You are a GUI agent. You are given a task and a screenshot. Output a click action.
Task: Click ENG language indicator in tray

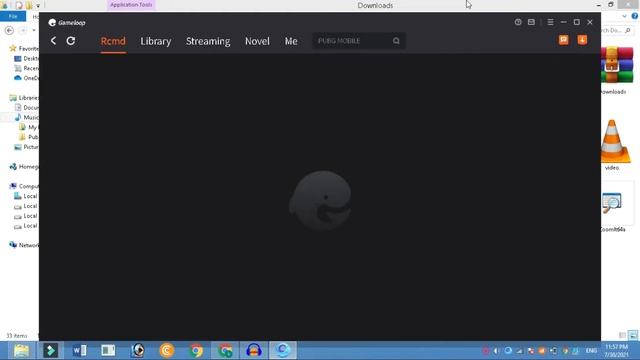[x=591, y=351]
